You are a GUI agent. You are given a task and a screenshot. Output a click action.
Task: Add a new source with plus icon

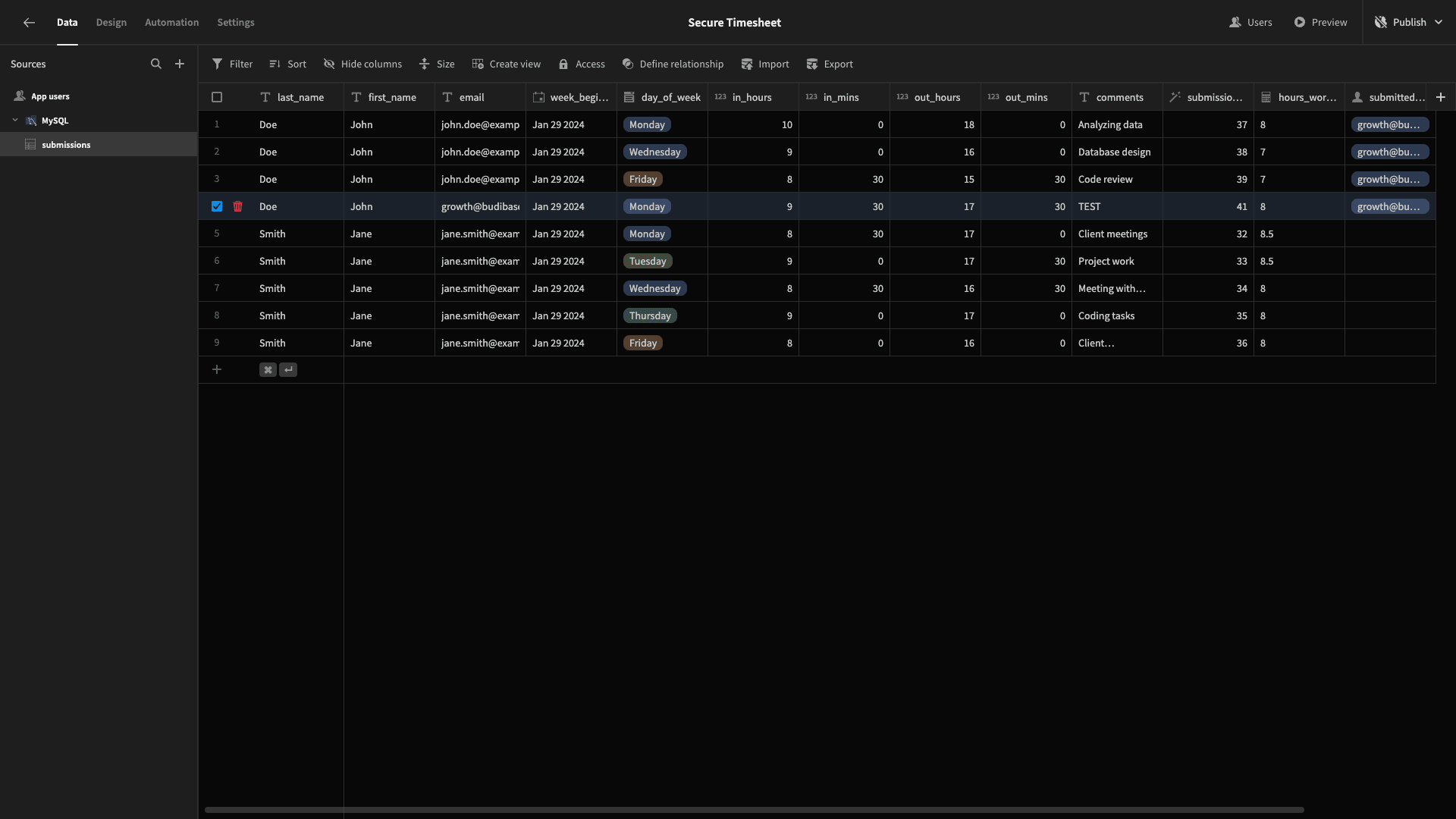(x=180, y=64)
